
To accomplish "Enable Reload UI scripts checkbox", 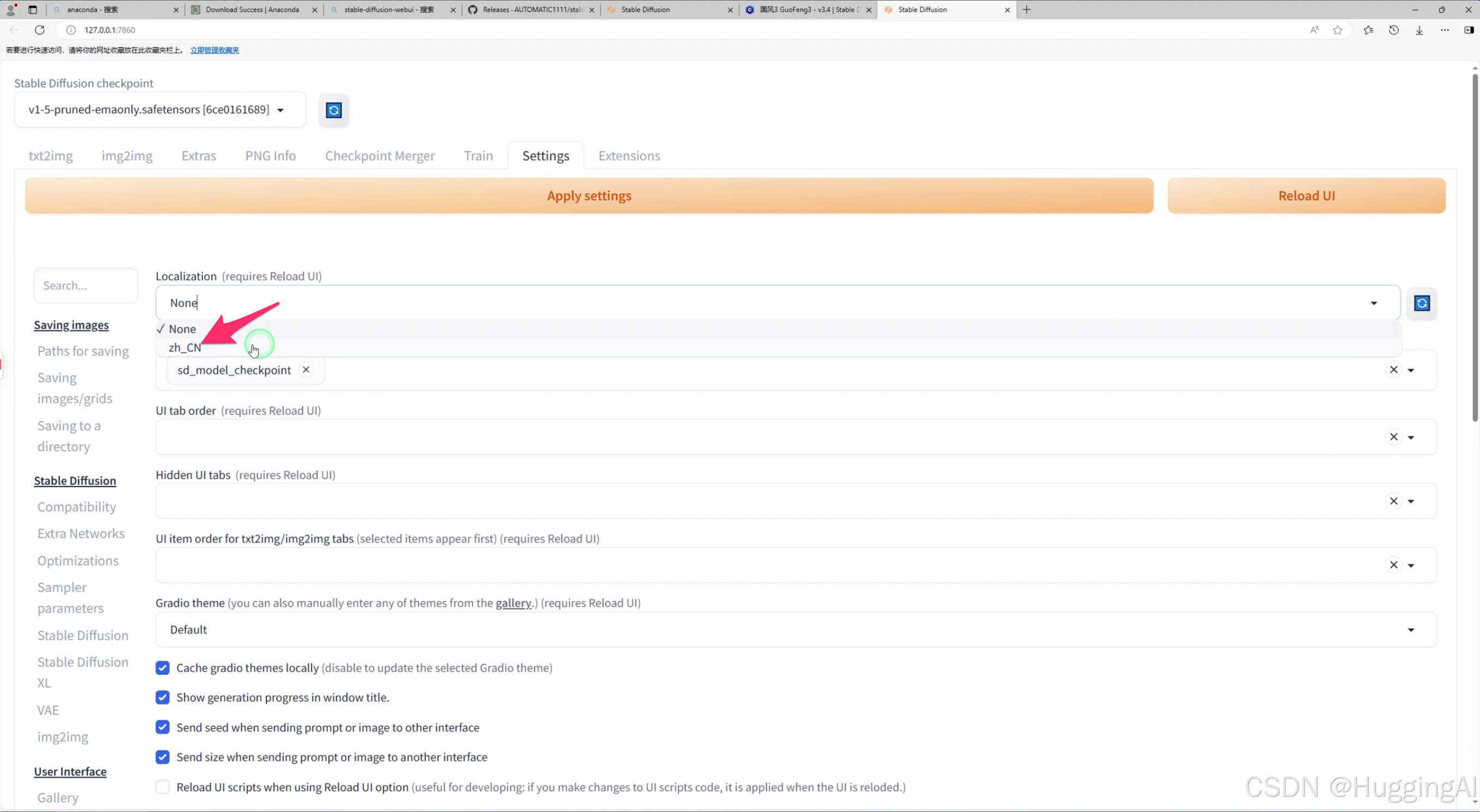I will (x=163, y=786).
